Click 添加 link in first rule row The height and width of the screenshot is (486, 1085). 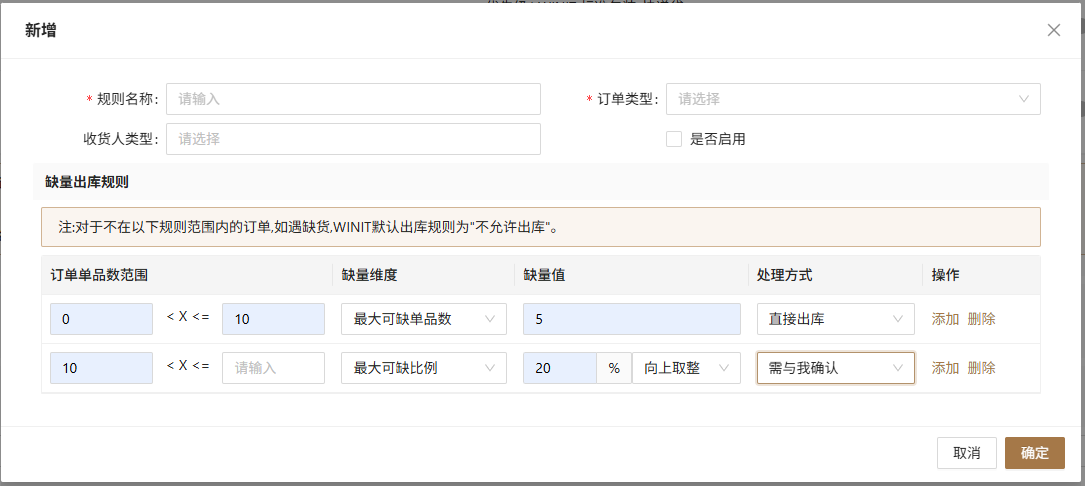(945, 319)
